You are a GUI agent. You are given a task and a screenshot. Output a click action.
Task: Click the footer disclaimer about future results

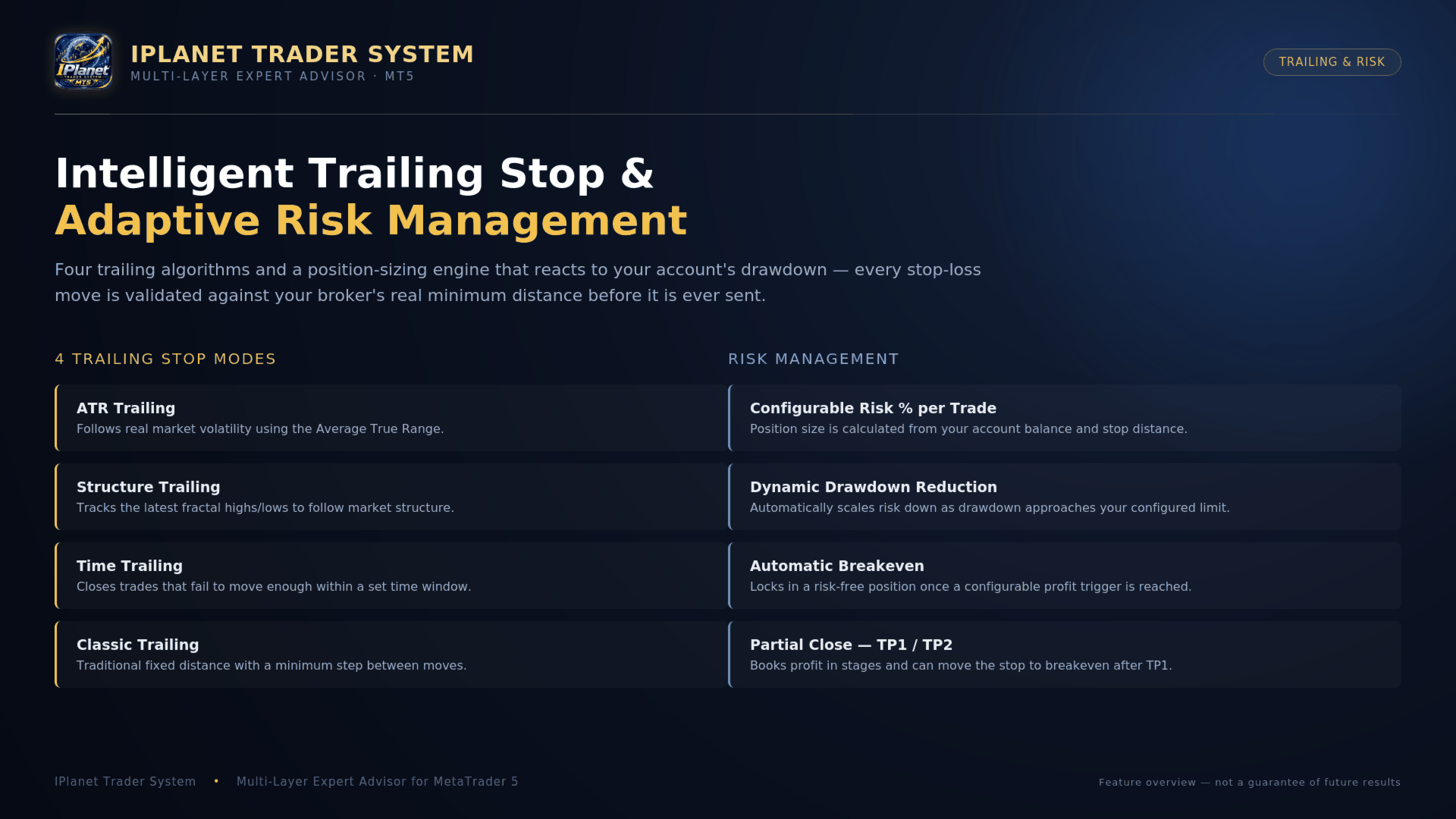(x=1250, y=783)
